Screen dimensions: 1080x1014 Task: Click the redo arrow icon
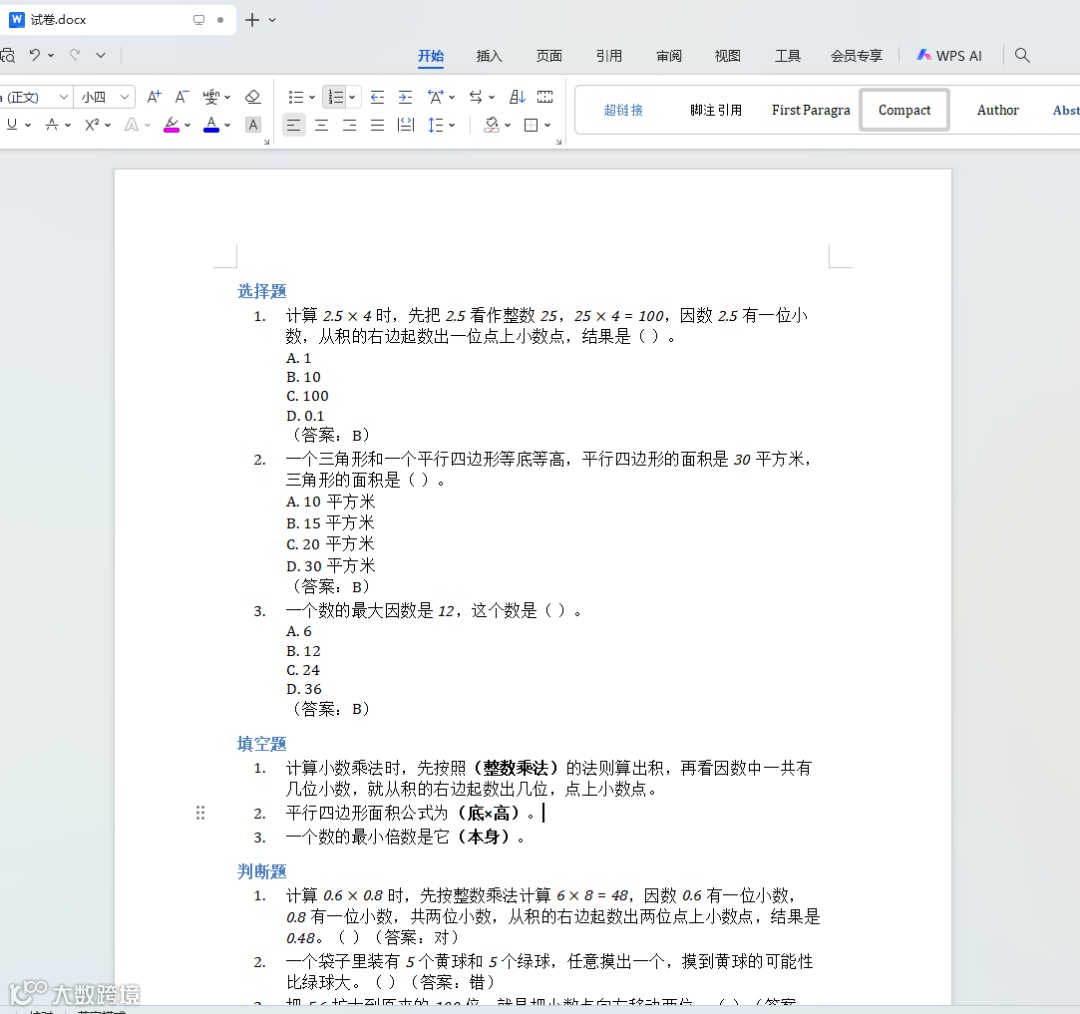(x=75, y=55)
